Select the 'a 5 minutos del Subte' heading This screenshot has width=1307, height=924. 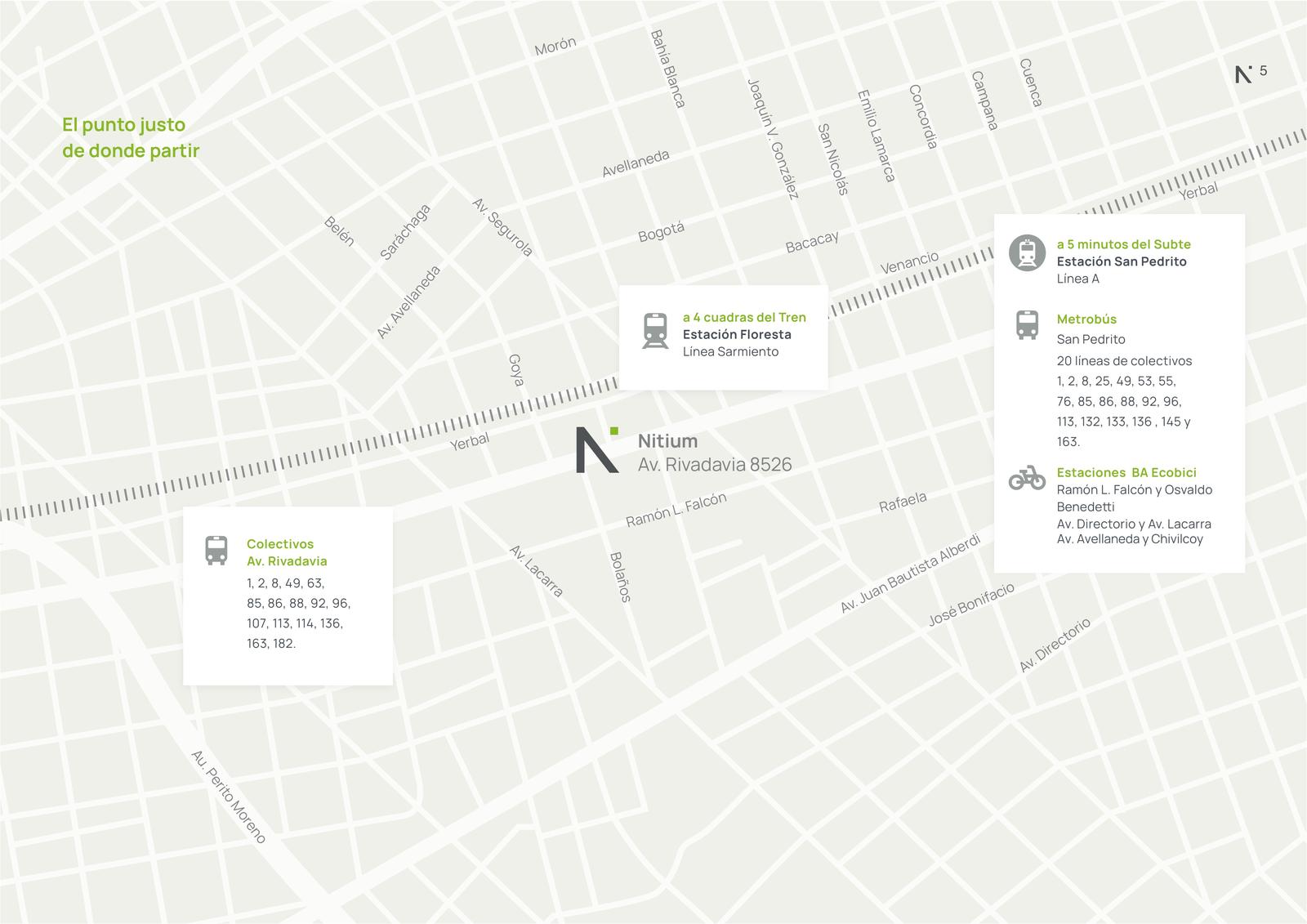[1123, 244]
